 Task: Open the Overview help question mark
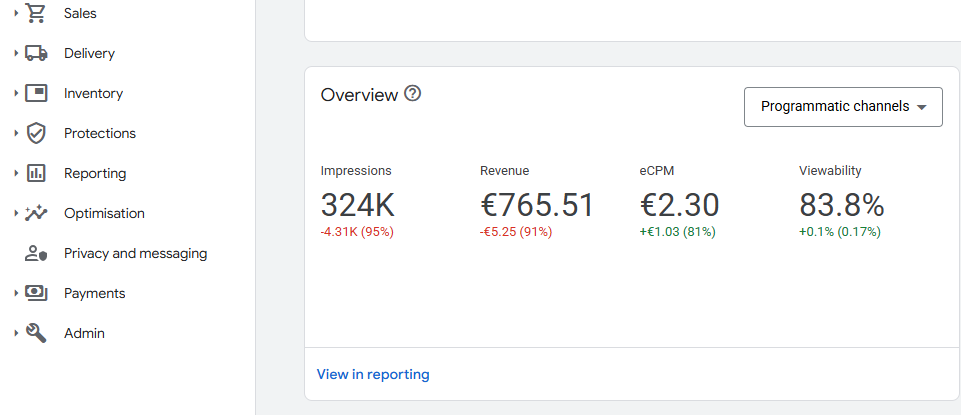(412, 94)
